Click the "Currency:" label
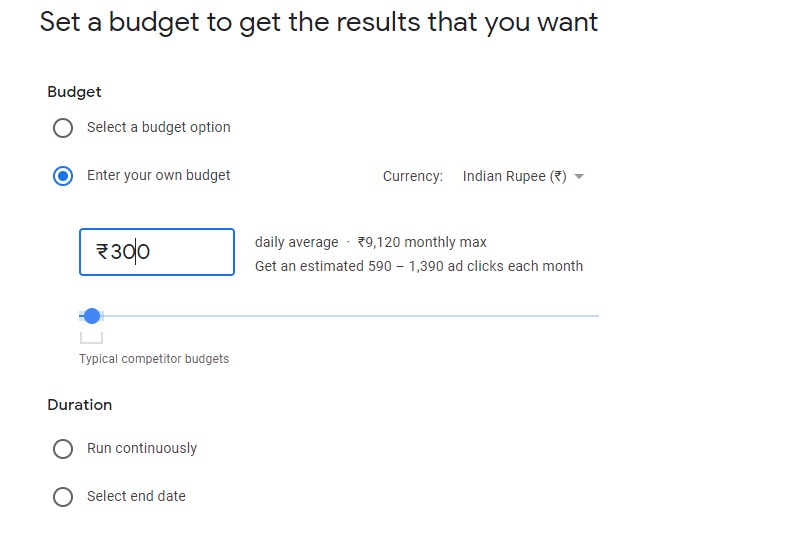 412,176
